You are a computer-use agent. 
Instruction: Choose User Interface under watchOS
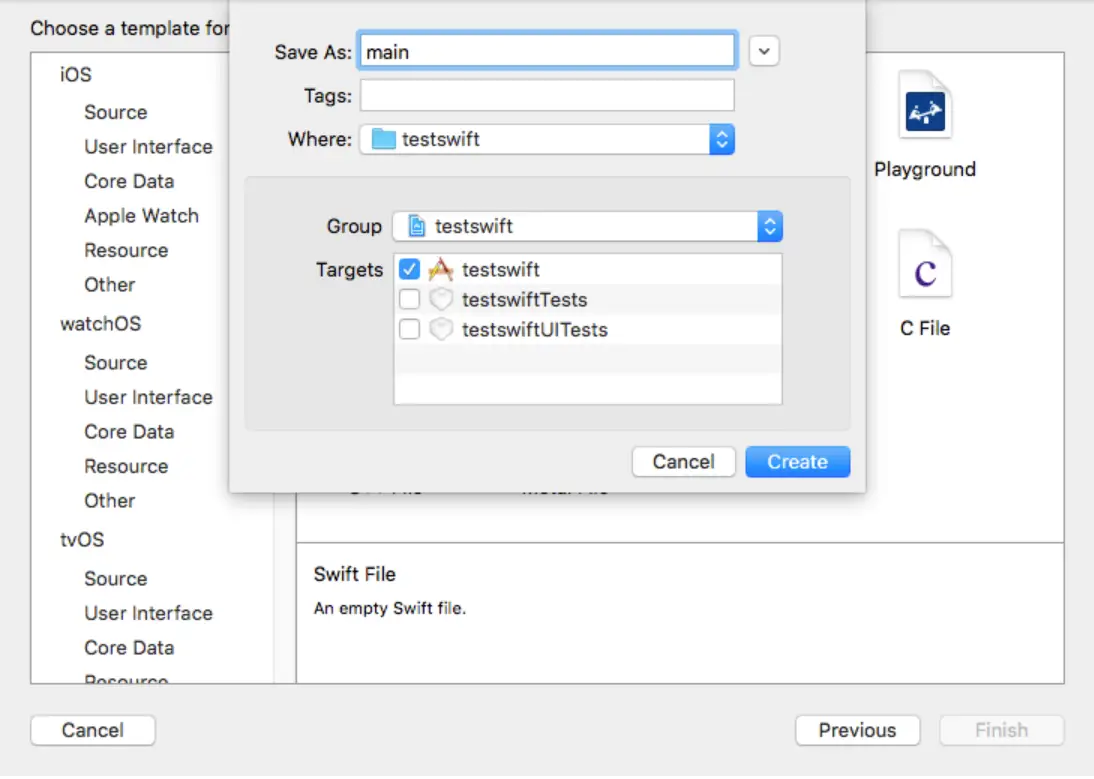tap(148, 397)
